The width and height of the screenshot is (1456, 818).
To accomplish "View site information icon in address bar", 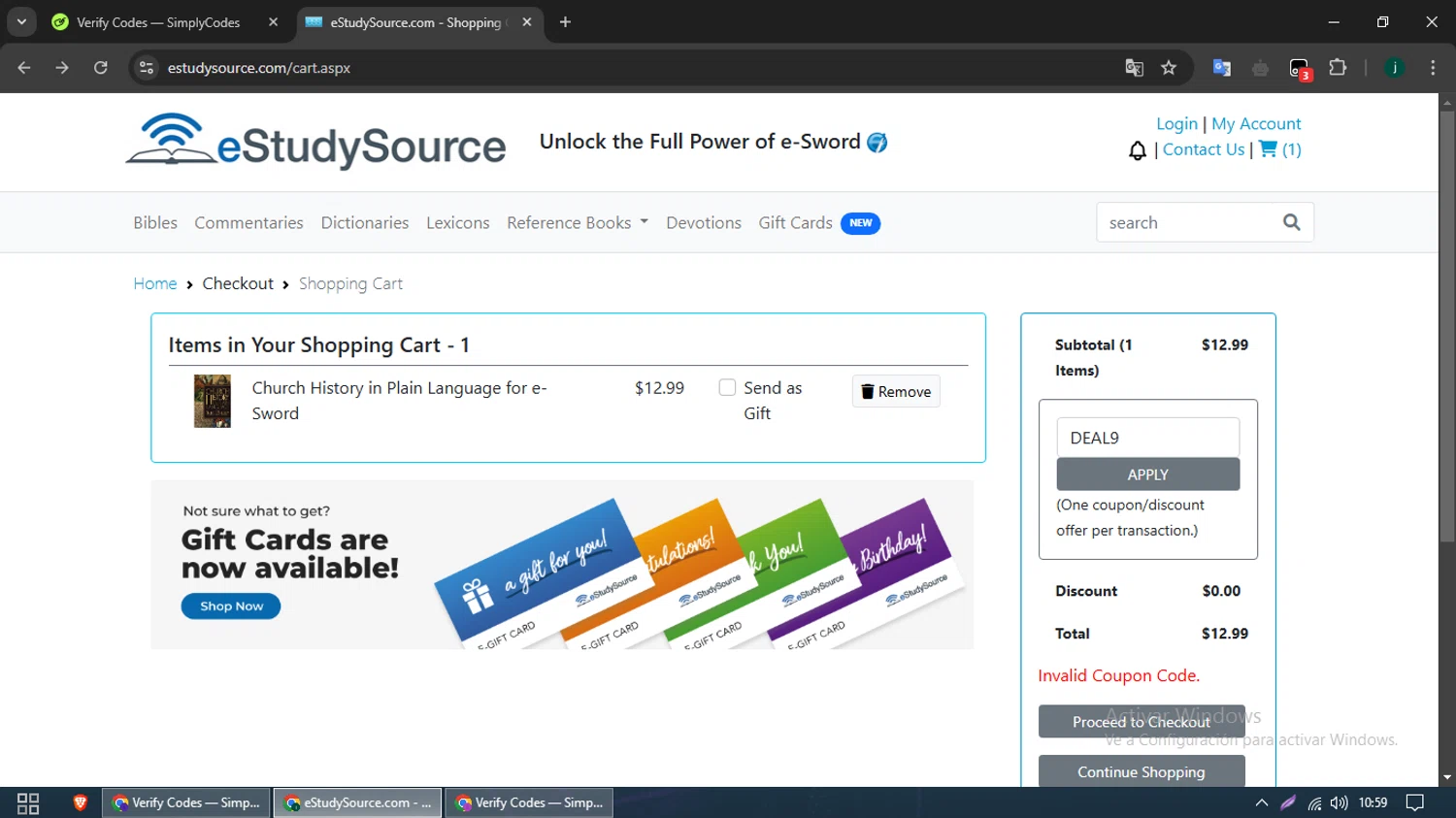I will pos(147,68).
